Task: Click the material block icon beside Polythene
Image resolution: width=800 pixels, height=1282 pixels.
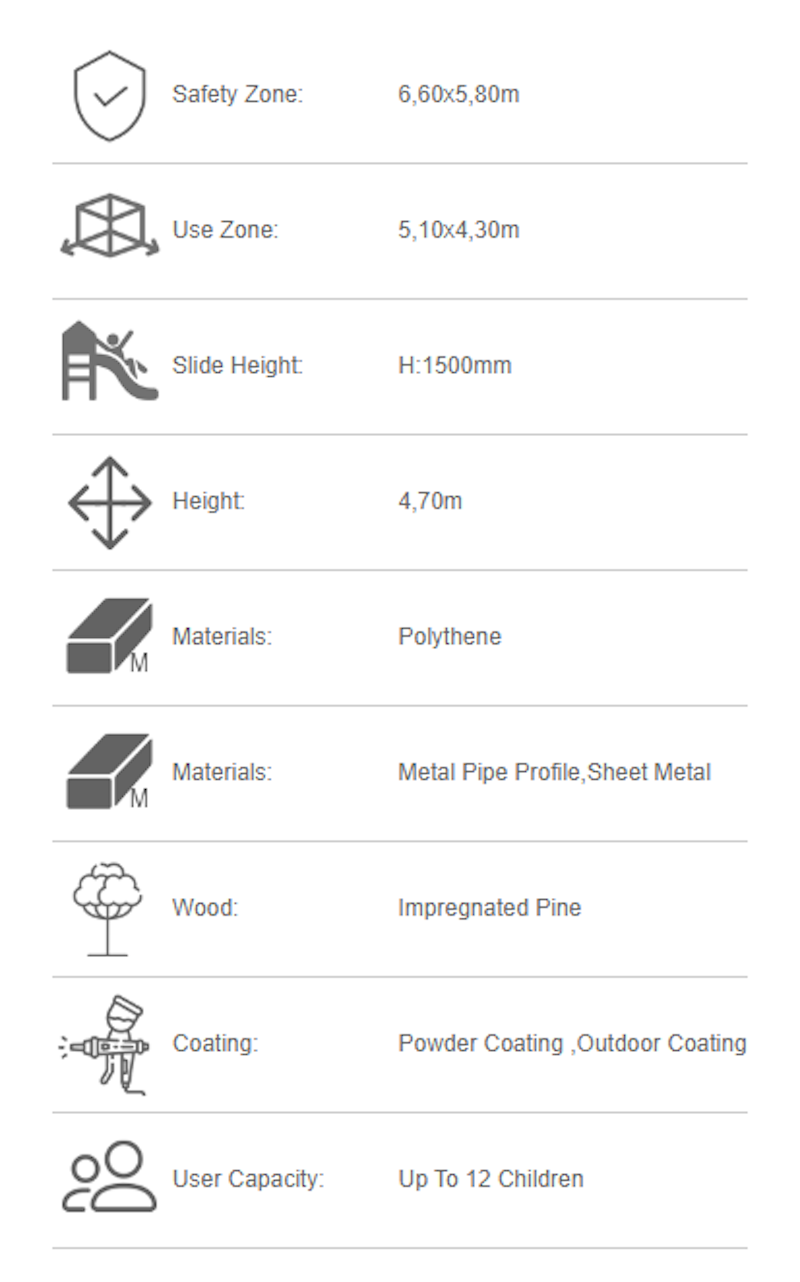Action: tap(109, 636)
